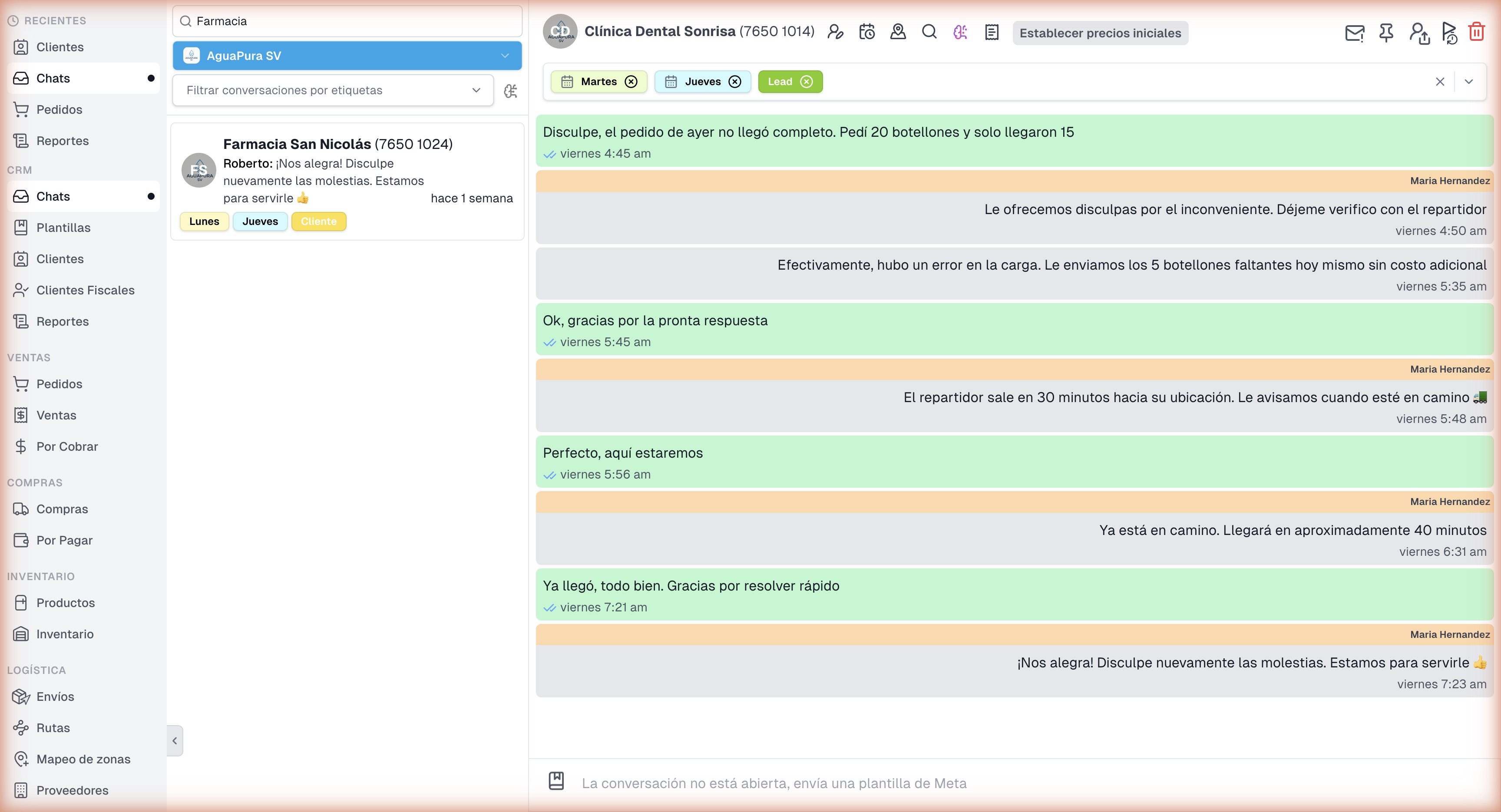Open the calendar schedule icon
This screenshot has width=1501, height=812.
tap(867, 32)
